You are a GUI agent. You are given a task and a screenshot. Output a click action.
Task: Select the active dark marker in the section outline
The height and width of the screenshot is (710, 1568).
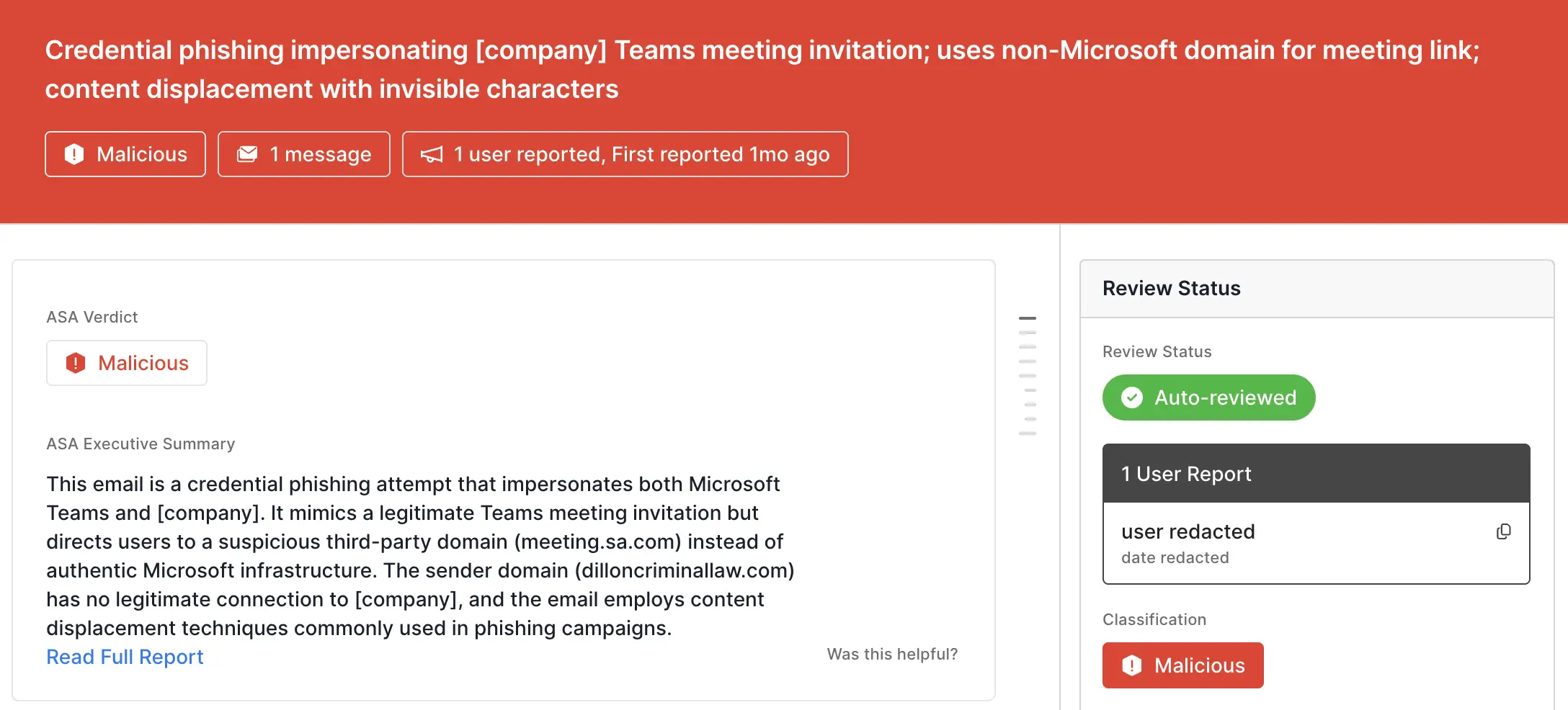[1028, 318]
